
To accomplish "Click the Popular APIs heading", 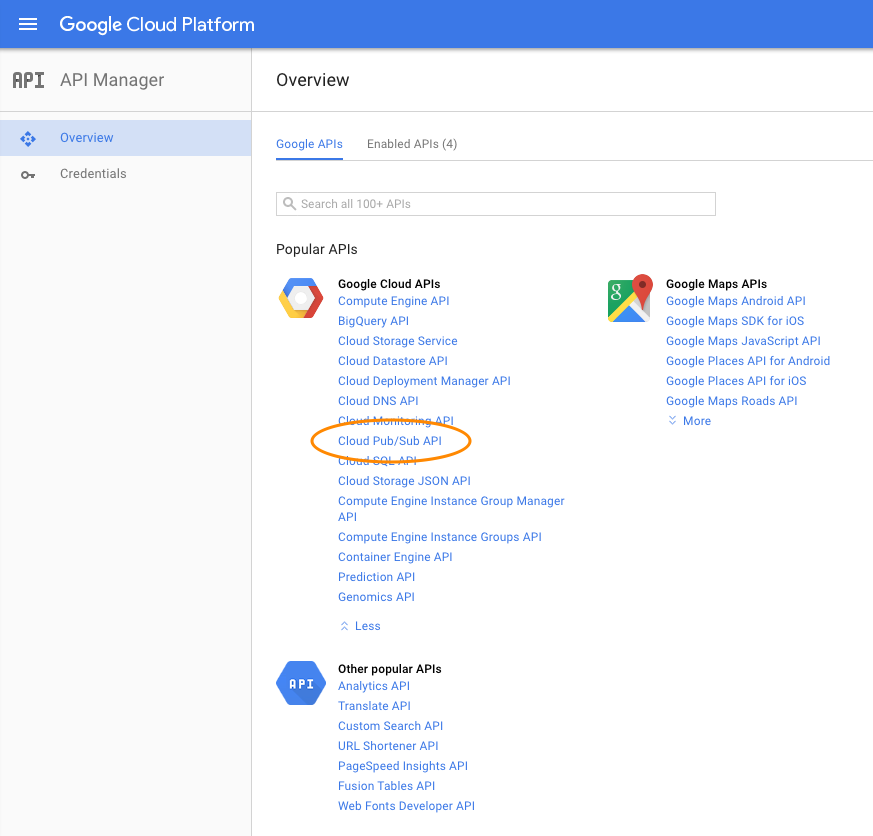I will click(x=317, y=249).
